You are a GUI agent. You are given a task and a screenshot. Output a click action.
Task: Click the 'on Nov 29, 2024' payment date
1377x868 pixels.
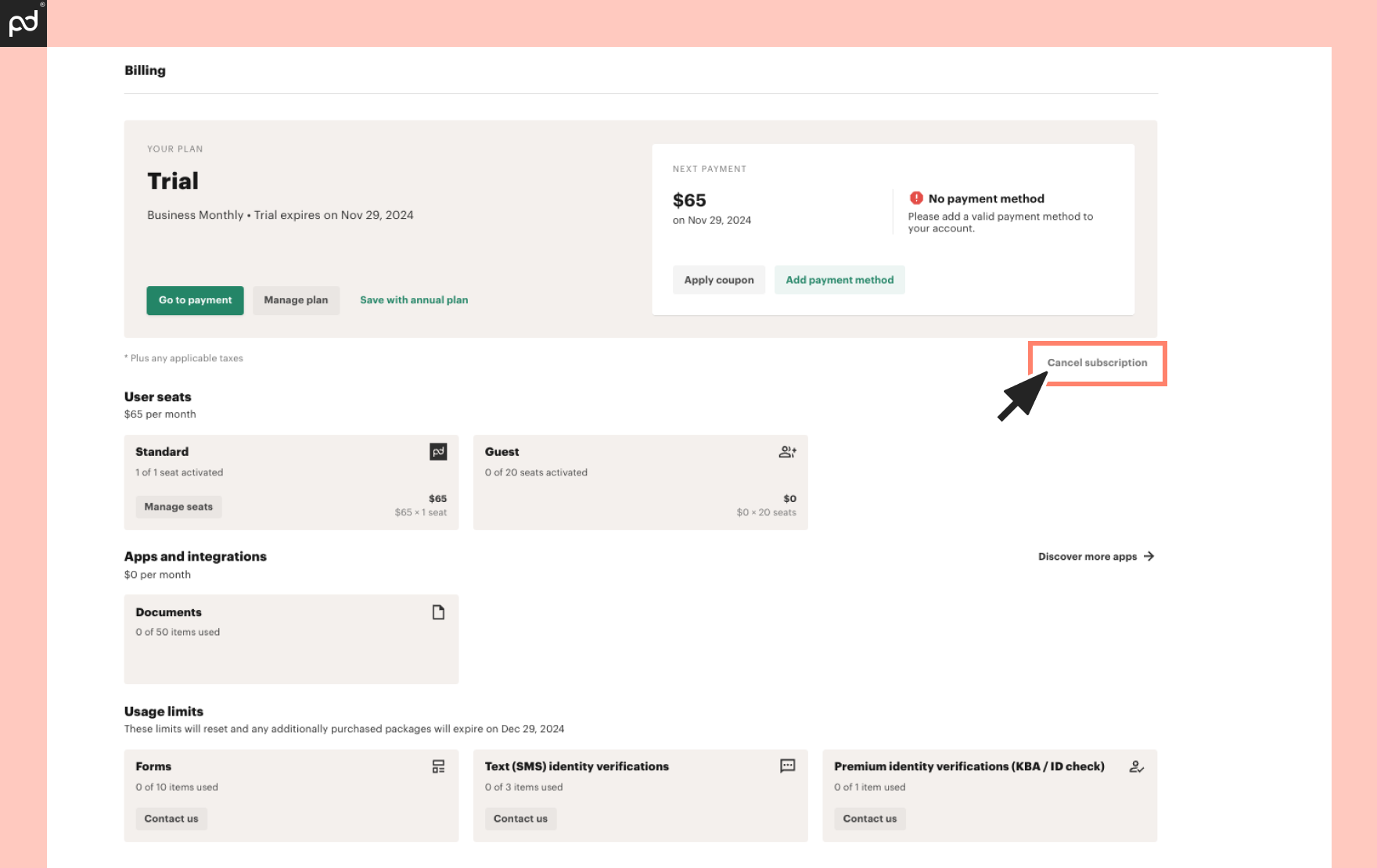(712, 221)
